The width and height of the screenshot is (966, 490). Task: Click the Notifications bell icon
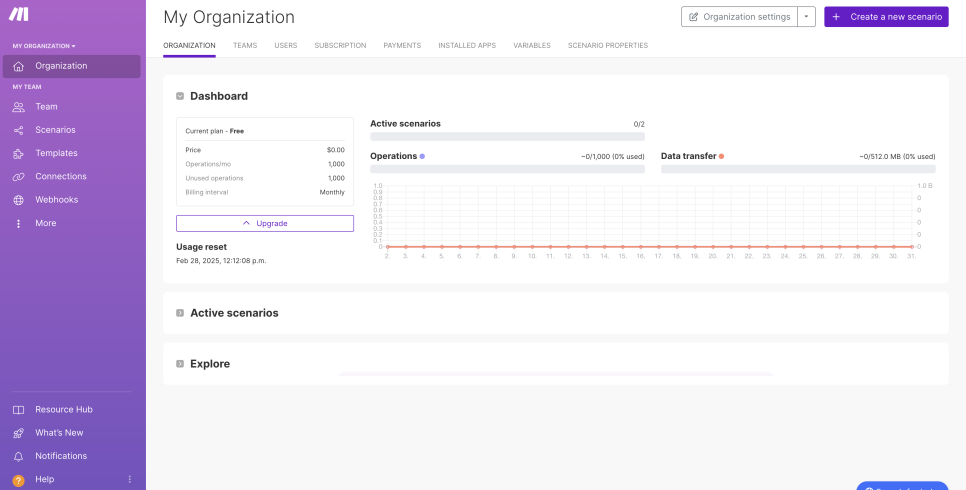(18, 457)
